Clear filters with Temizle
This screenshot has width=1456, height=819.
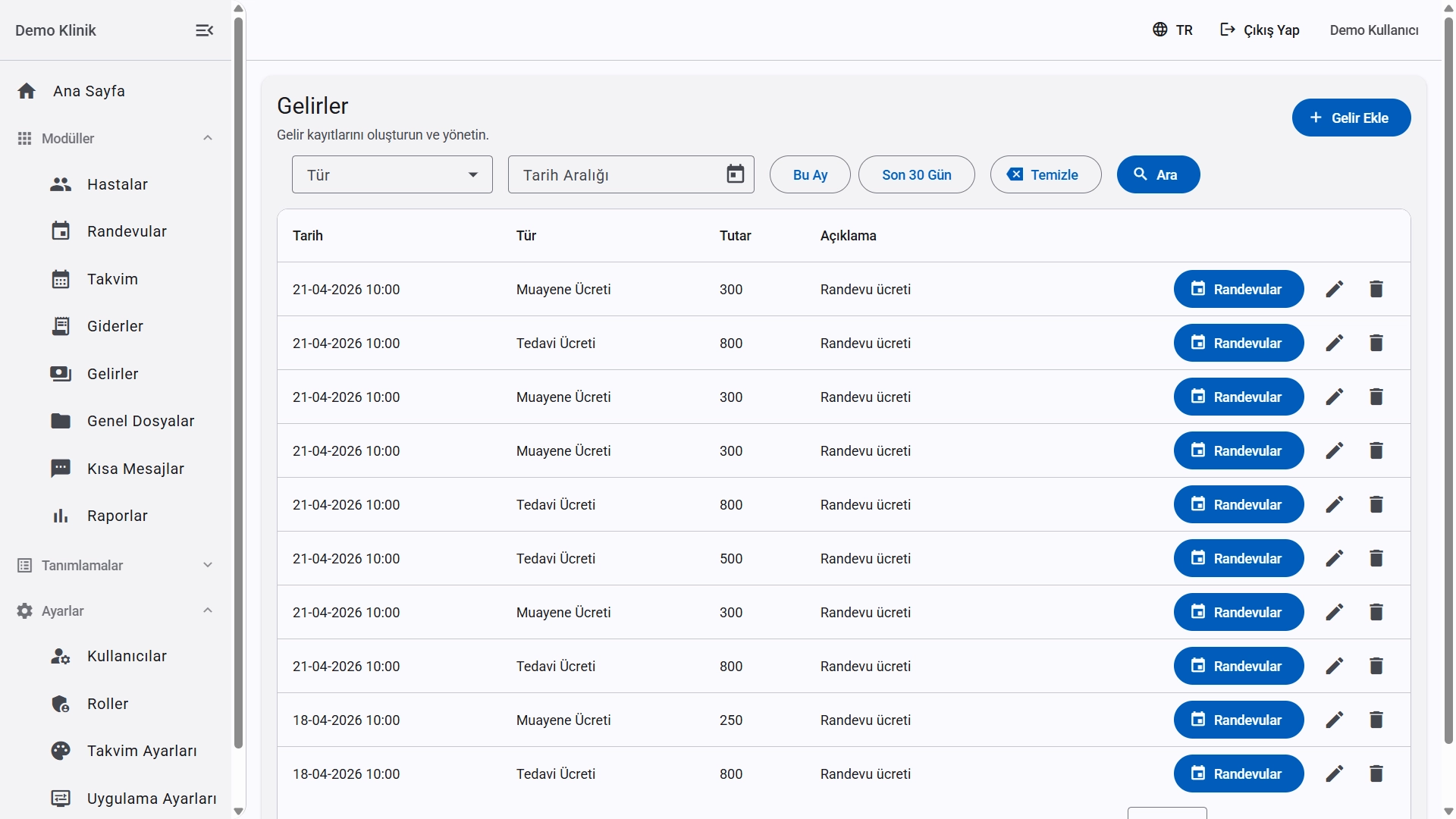[x=1046, y=174]
